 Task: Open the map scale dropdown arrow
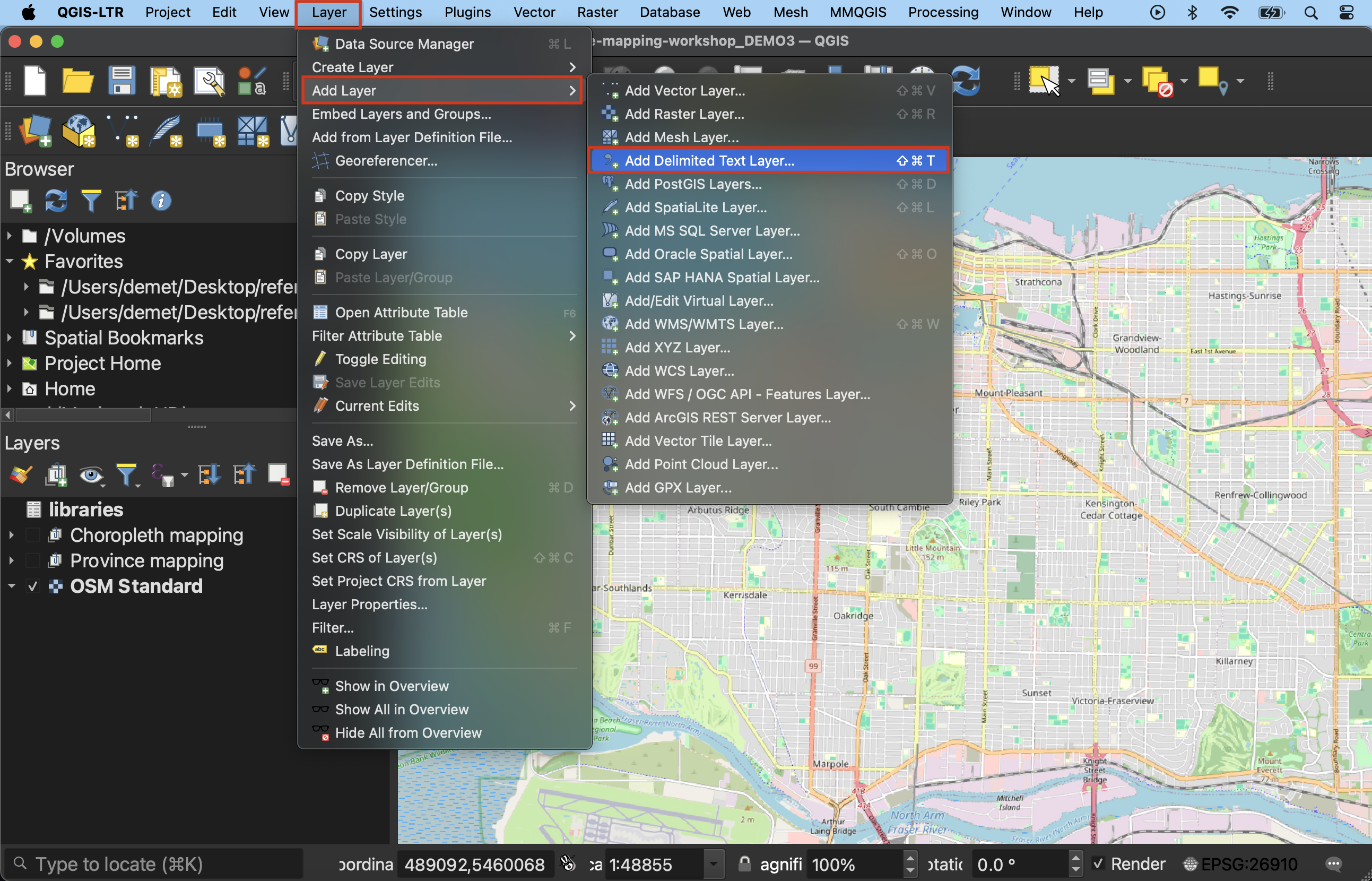[713, 864]
